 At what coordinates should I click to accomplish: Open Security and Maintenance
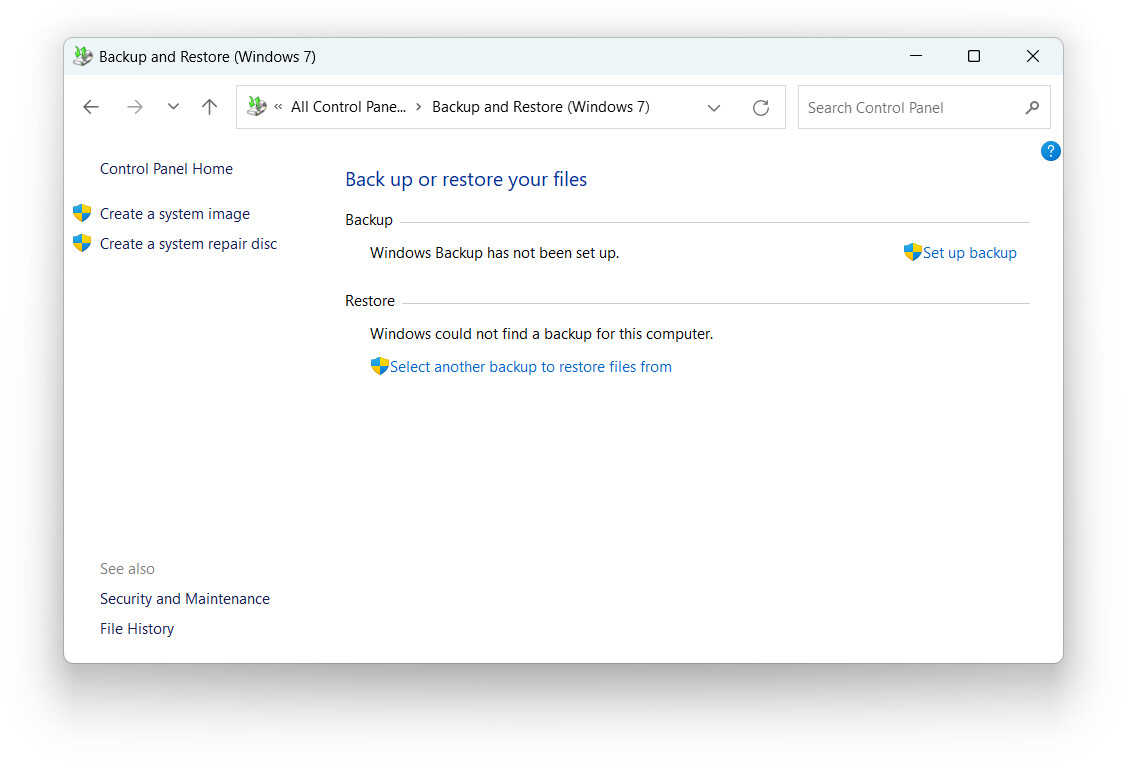[185, 599]
